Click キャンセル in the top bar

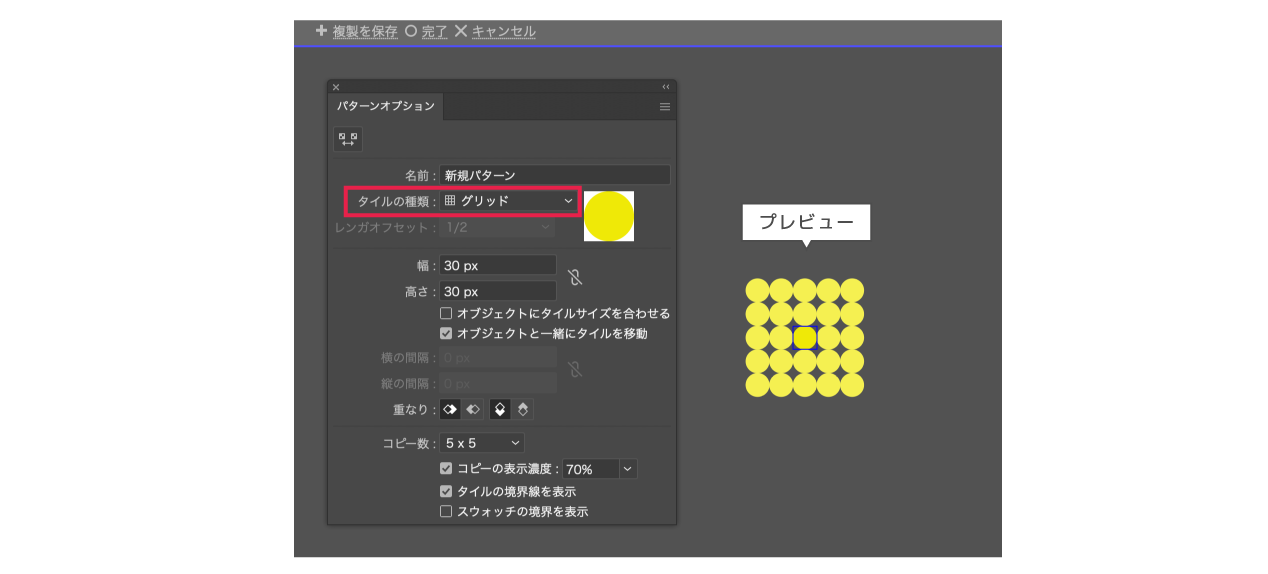[x=503, y=32]
